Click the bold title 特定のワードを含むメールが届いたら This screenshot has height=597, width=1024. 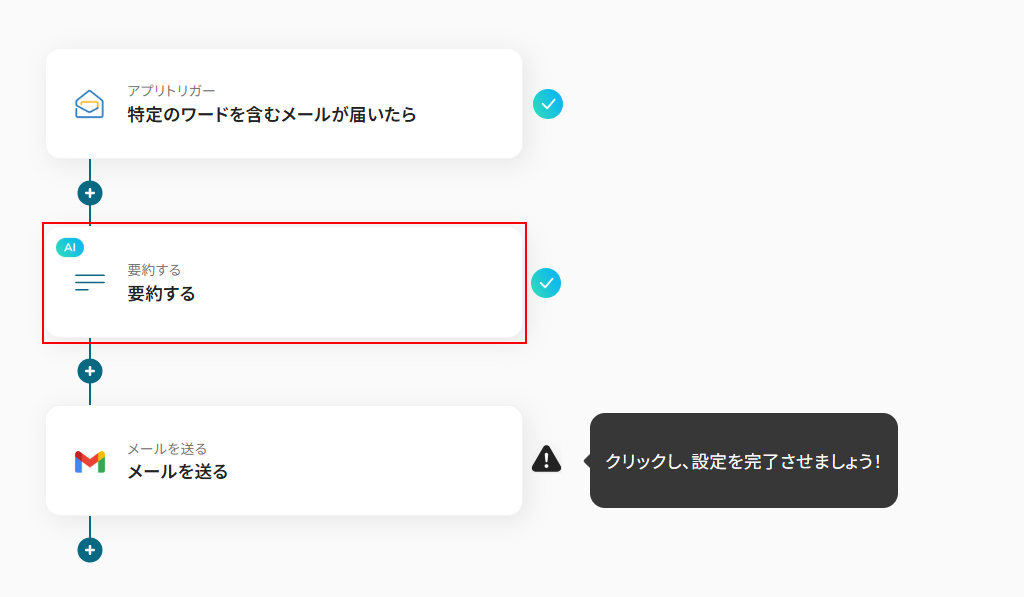[x=272, y=115]
